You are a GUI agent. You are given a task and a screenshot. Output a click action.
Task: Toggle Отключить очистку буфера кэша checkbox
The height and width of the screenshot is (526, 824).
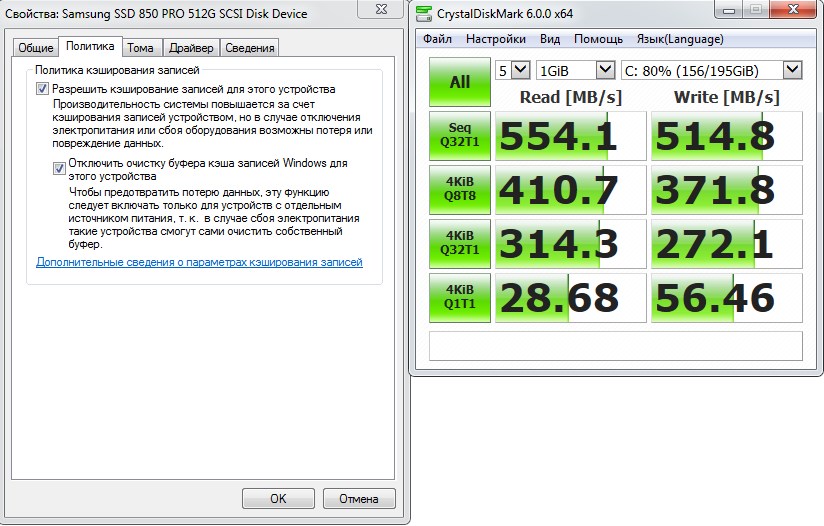(59, 168)
